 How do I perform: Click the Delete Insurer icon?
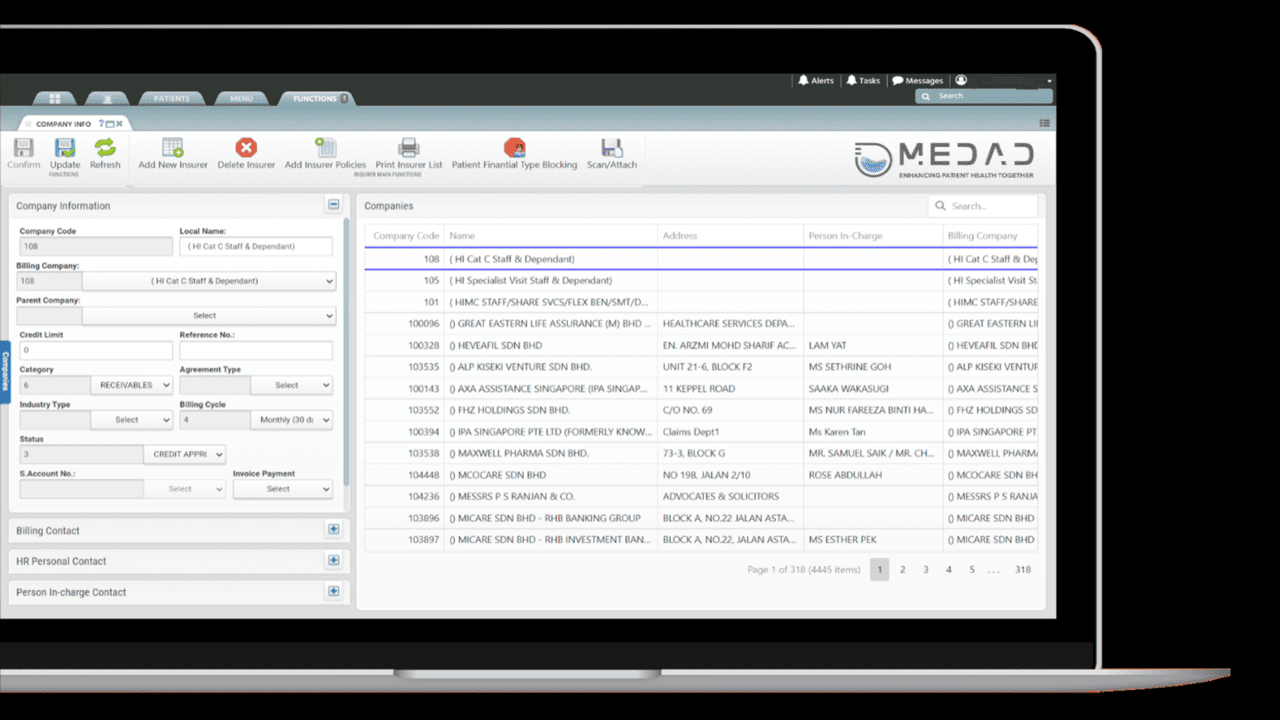tap(246, 148)
